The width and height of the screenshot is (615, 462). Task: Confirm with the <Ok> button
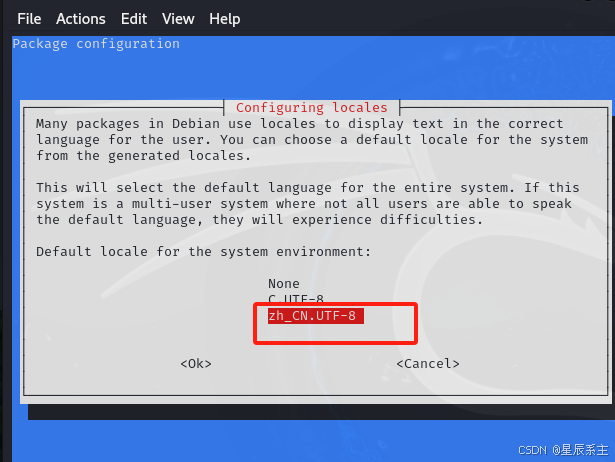coord(196,364)
